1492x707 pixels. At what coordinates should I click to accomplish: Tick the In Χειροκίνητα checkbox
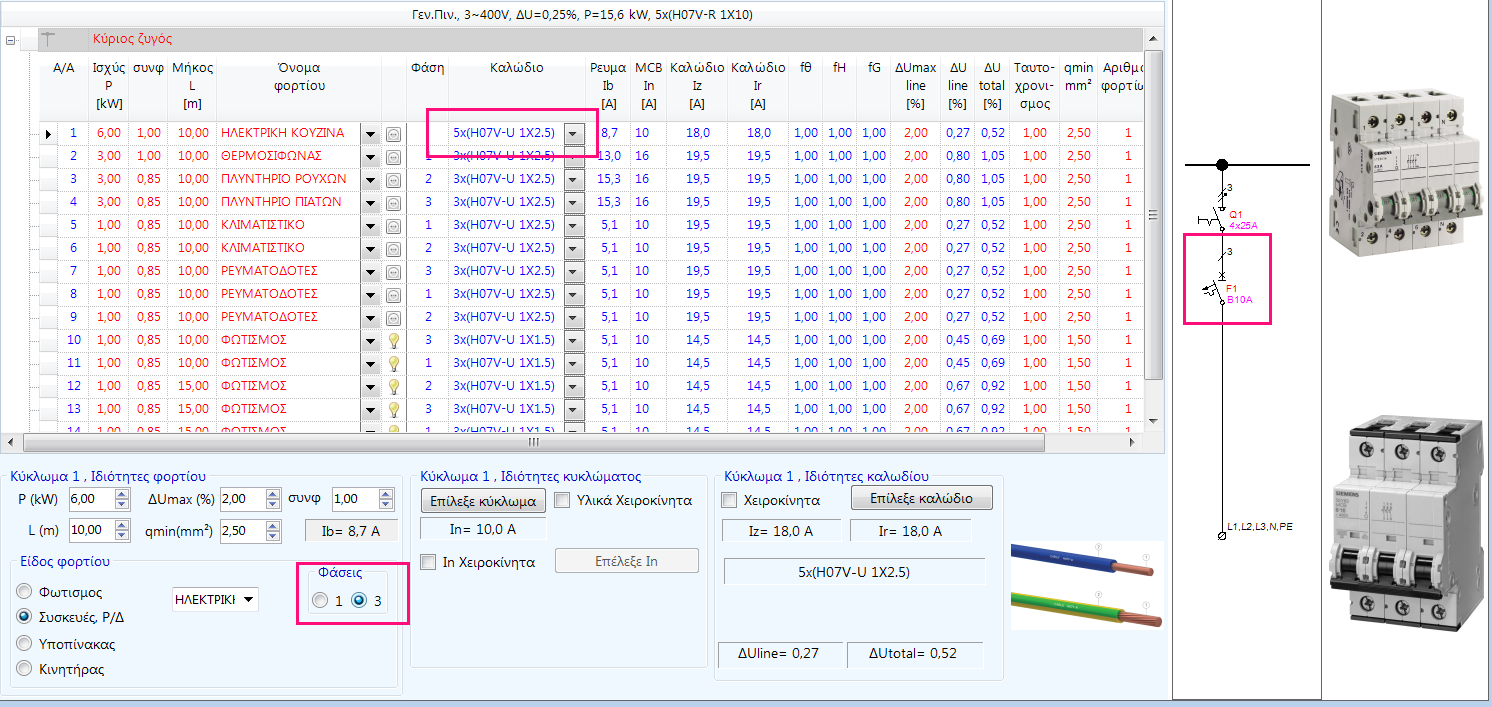[428, 562]
